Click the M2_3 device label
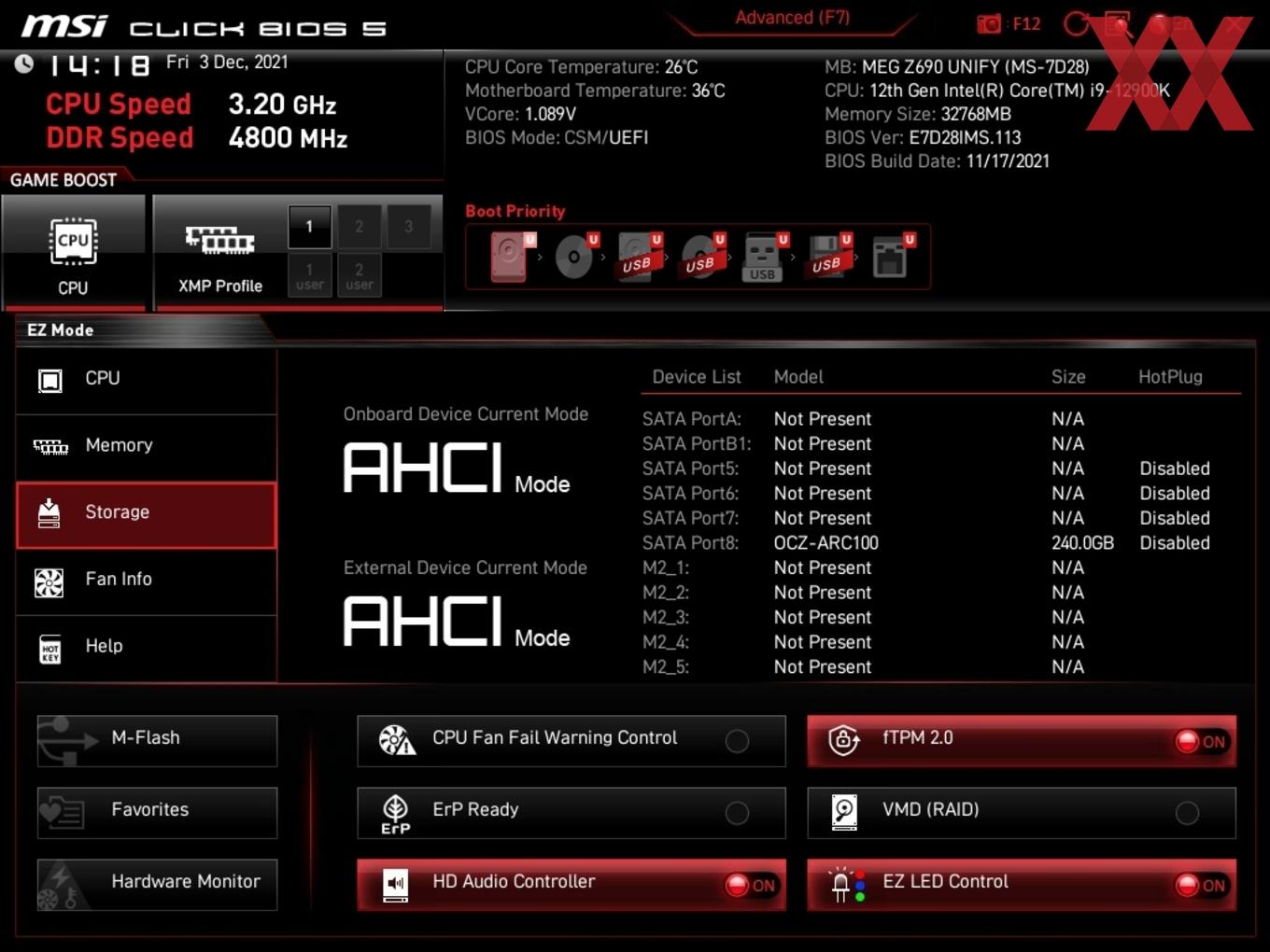This screenshot has height=952, width=1270. coord(666,618)
